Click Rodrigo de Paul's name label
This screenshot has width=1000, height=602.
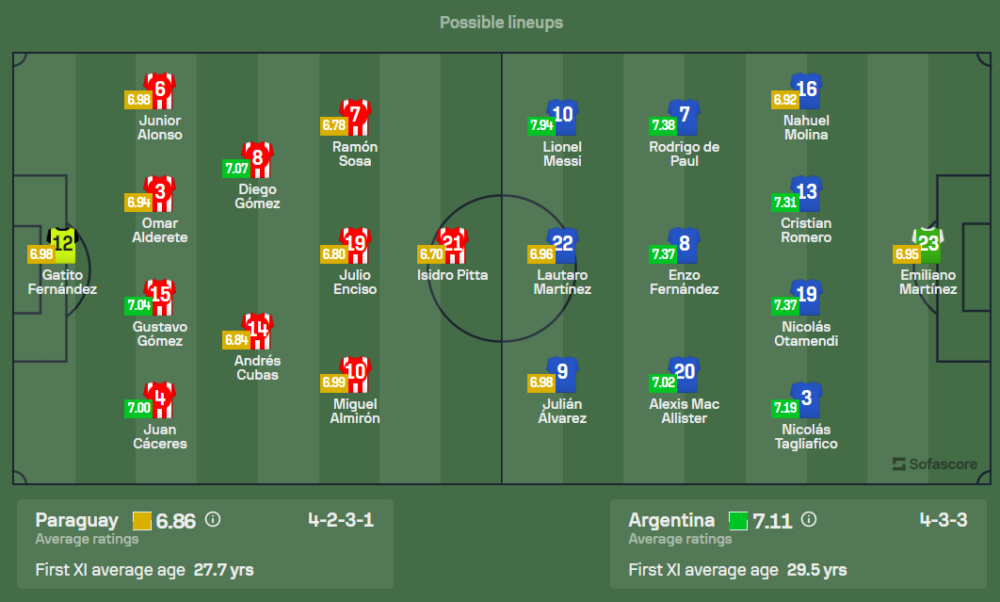pos(685,154)
